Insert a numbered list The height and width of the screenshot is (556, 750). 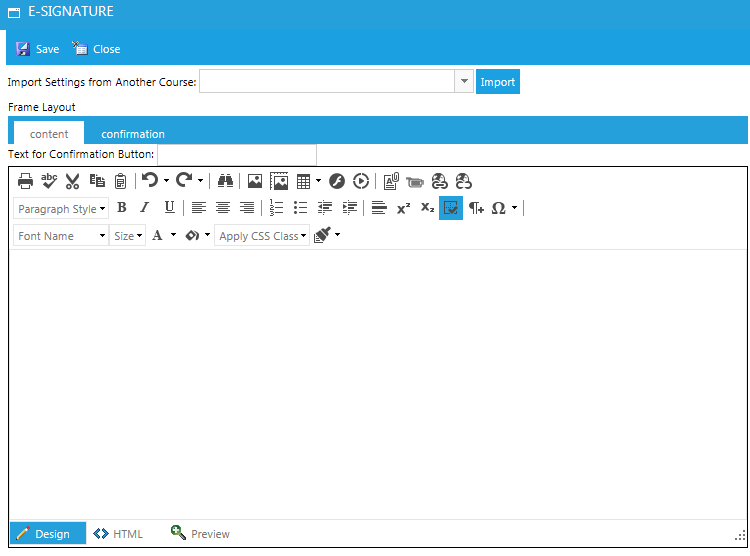click(277, 208)
